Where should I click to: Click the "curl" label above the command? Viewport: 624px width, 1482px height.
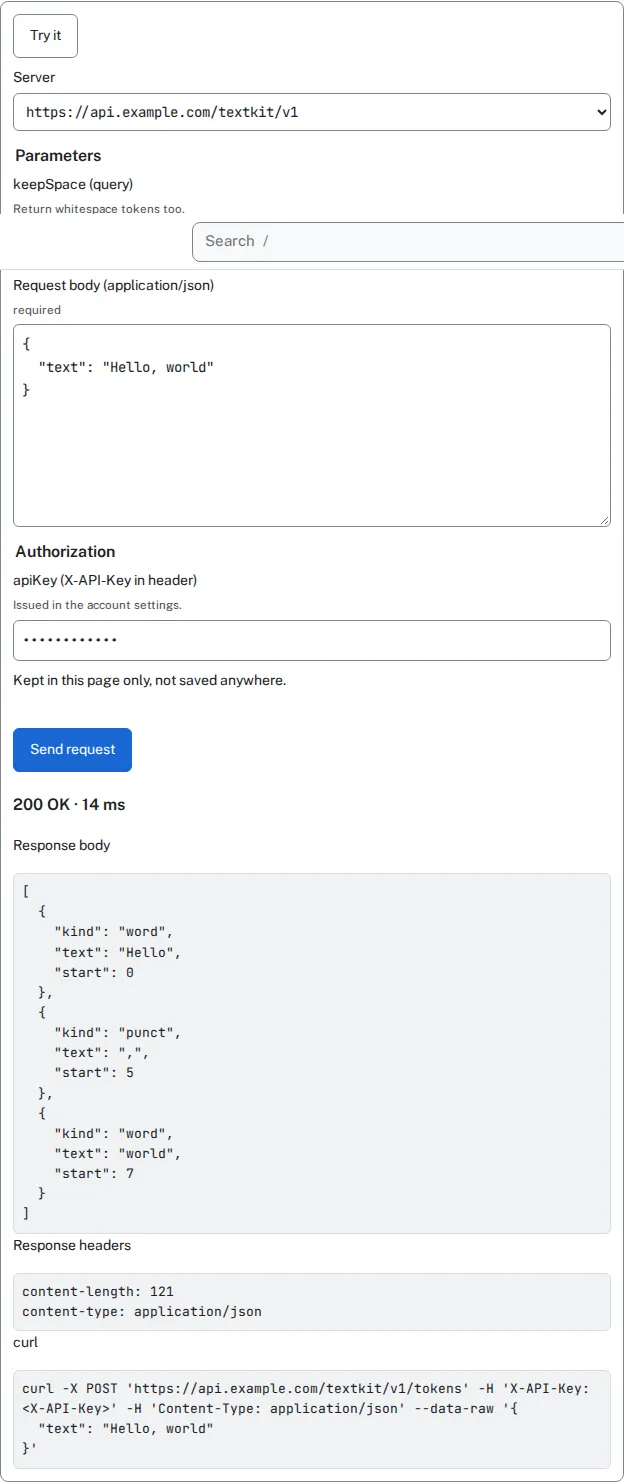(x=26, y=1342)
